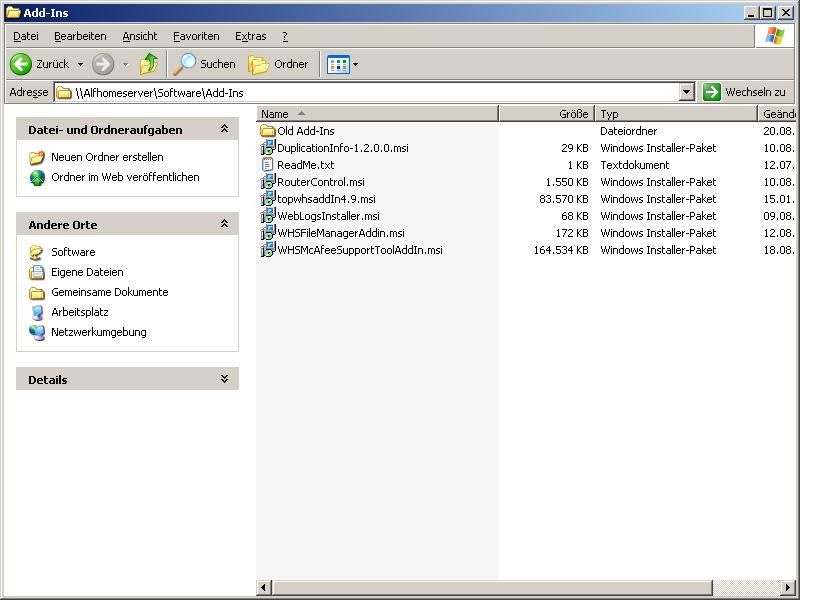The height and width of the screenshot is (600, 840).
Task: Select the file name RouterControl.msi
Action: coord(321,182)
